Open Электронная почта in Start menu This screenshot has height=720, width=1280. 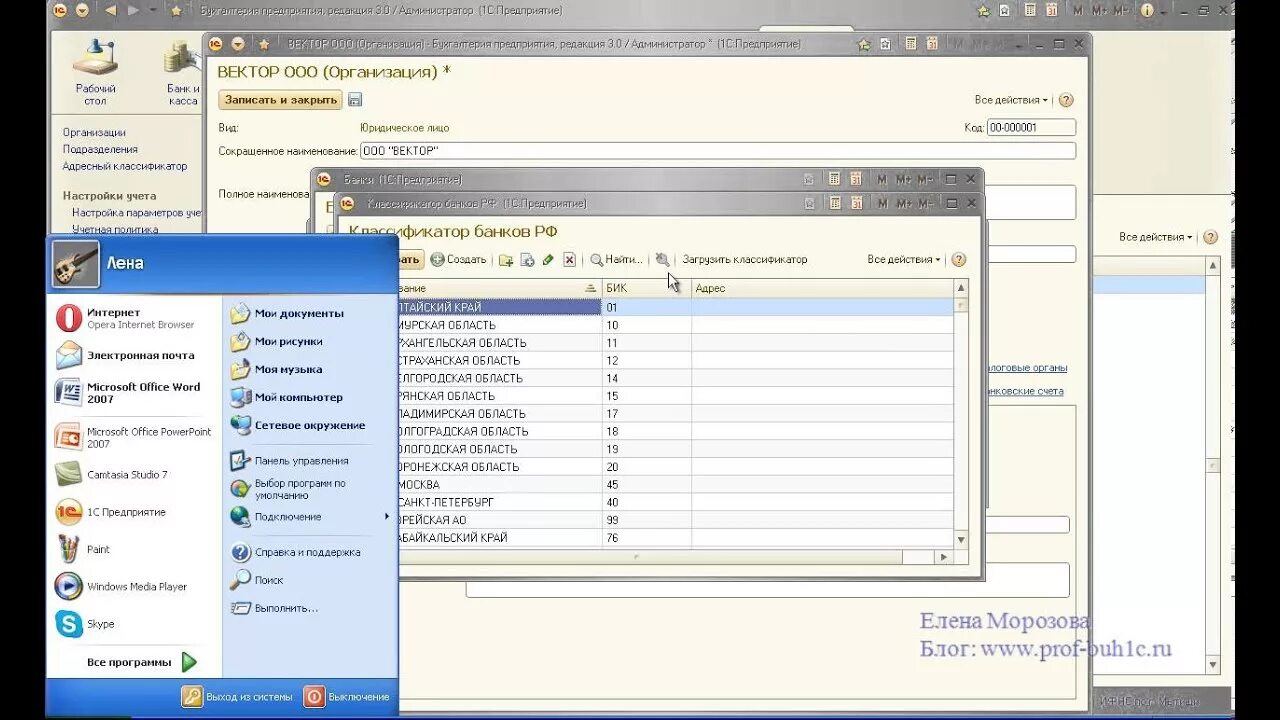pyautogui.click(x=126, y=355)
